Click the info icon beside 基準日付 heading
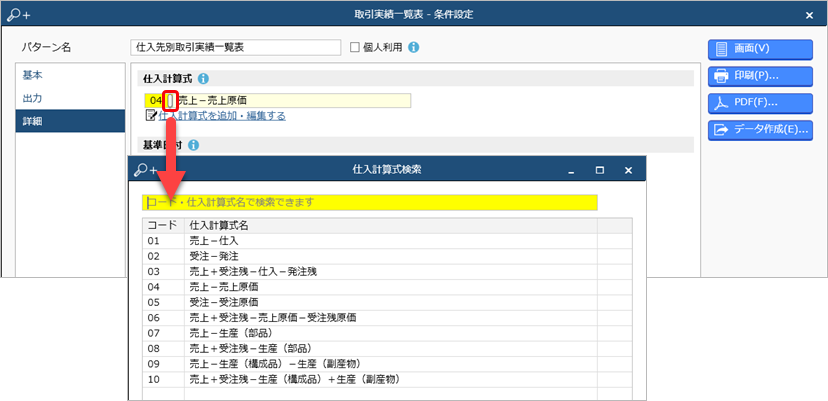The height and width of the screenshot is (401, 828). coord(193,145)
